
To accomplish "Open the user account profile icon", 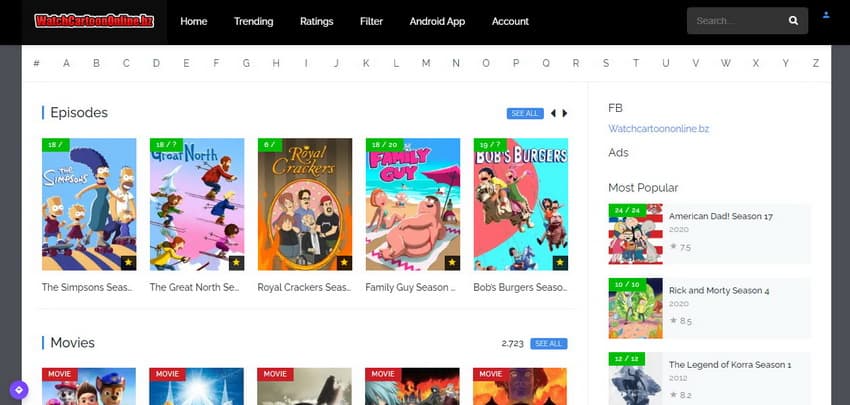I will tap(826, 15).
